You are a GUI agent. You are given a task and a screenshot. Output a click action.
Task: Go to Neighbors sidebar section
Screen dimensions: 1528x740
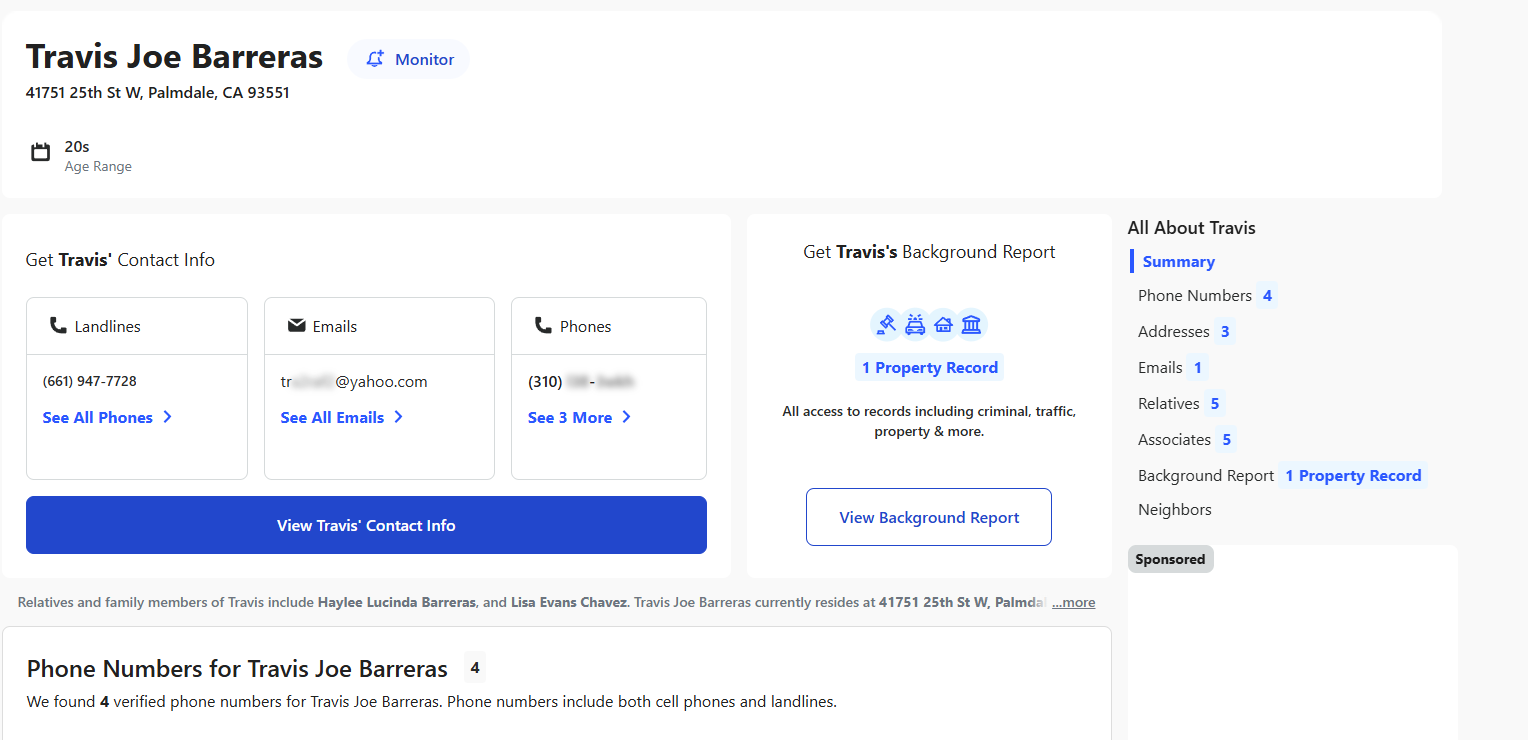click(1175, 510)
